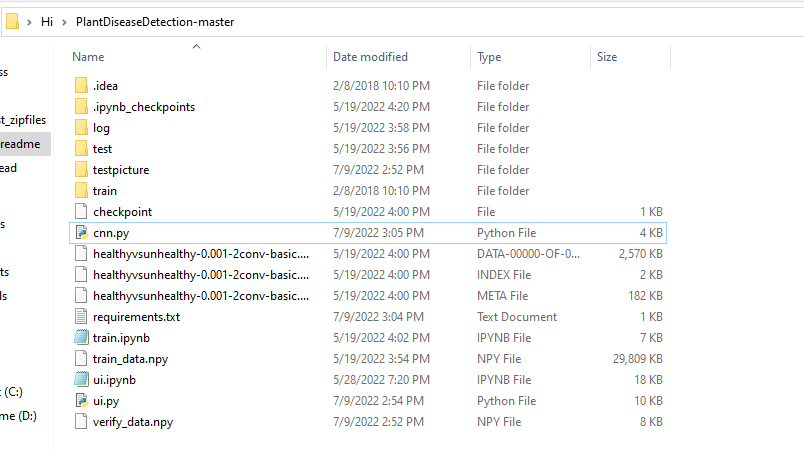Screen dimensions: 804x455
Task: Select the (C:) drive in the sidebar
Action: click(x=12, y=392)
